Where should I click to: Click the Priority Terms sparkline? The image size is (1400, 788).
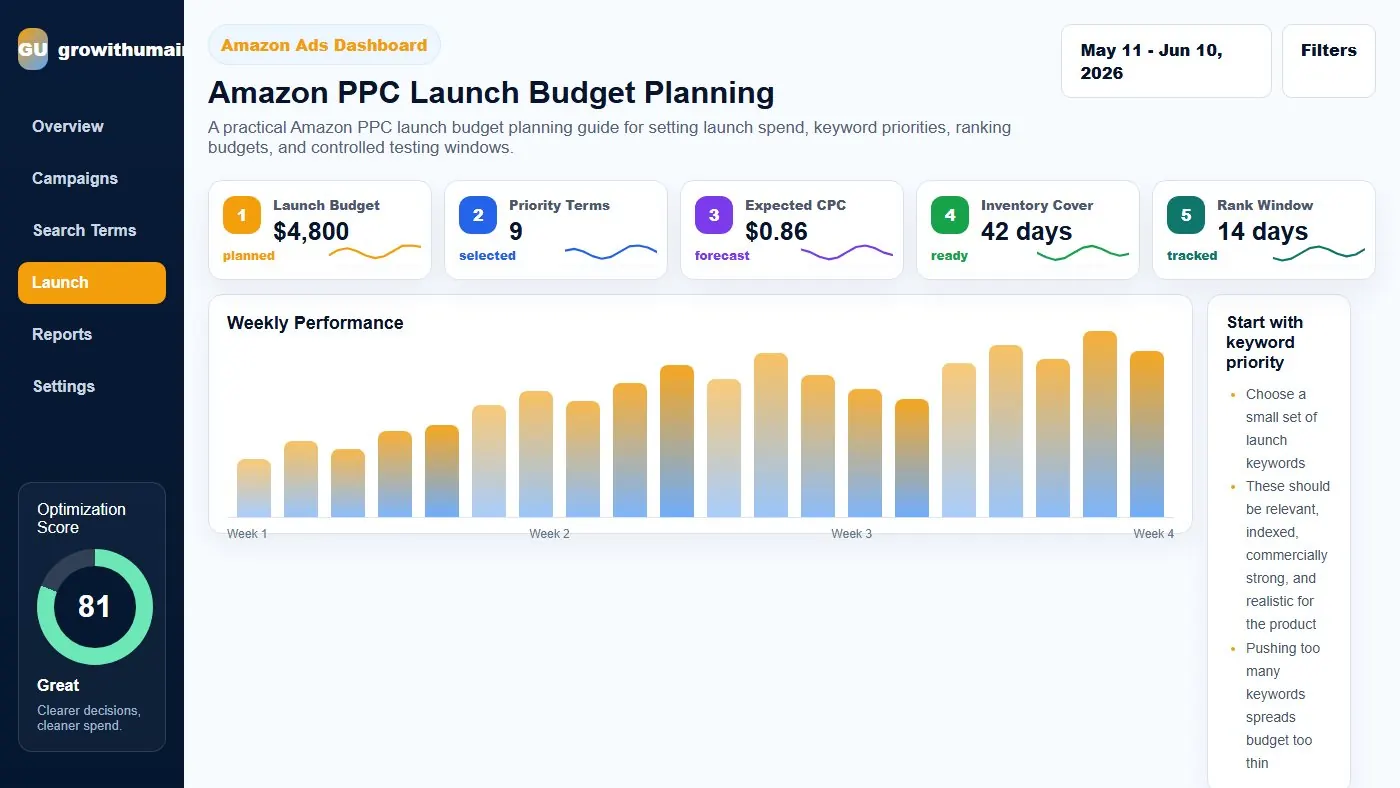611,251
